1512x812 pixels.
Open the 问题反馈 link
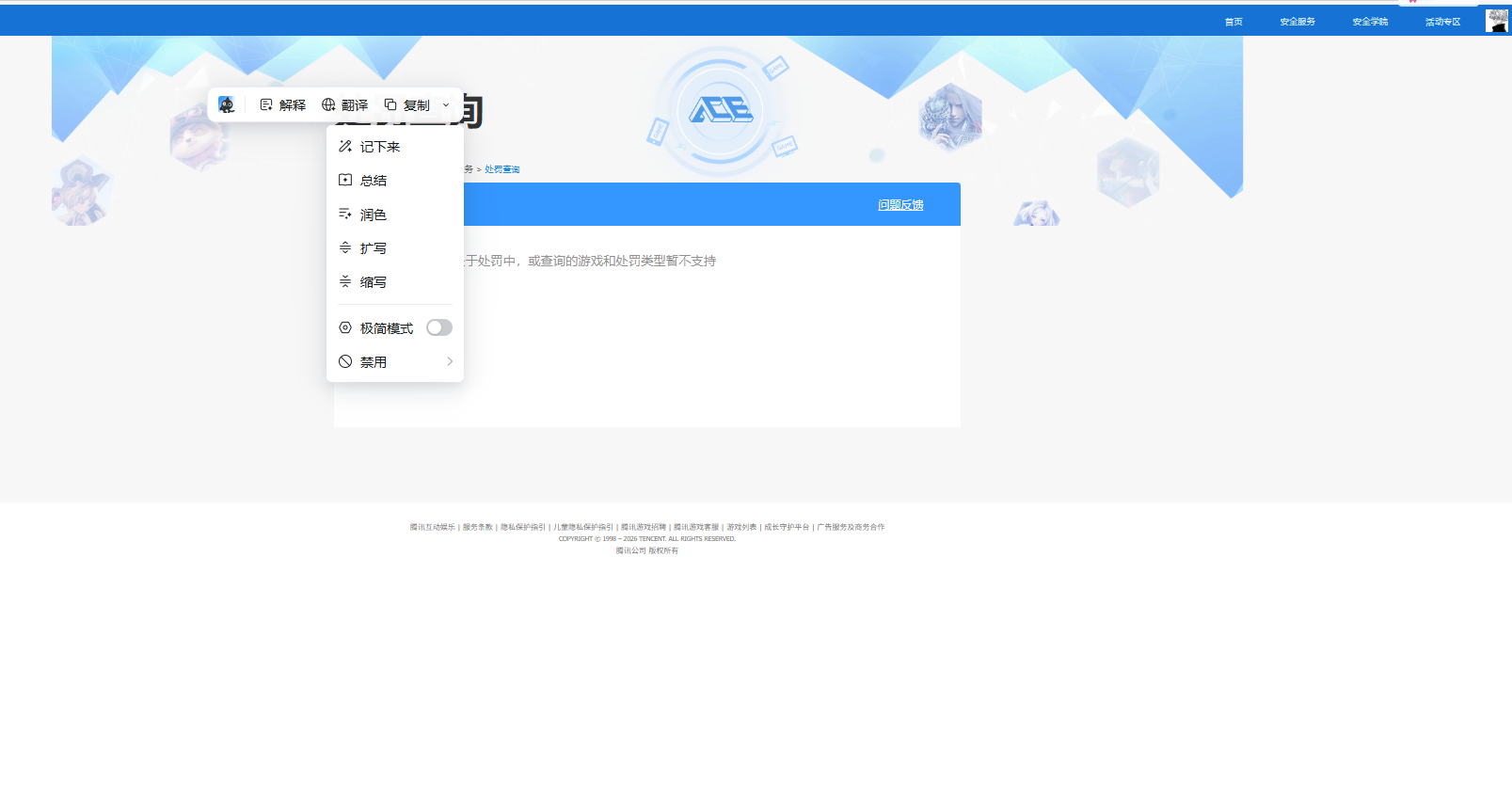[x=900, y=205]
